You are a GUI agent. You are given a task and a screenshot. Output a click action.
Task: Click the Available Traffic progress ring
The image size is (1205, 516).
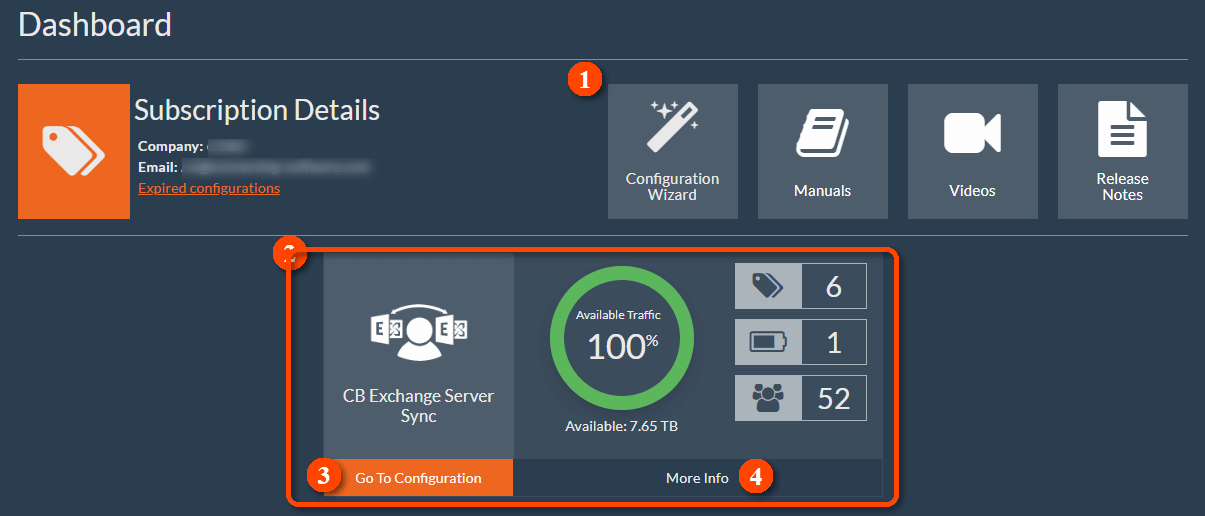click(x=622, y=340)
